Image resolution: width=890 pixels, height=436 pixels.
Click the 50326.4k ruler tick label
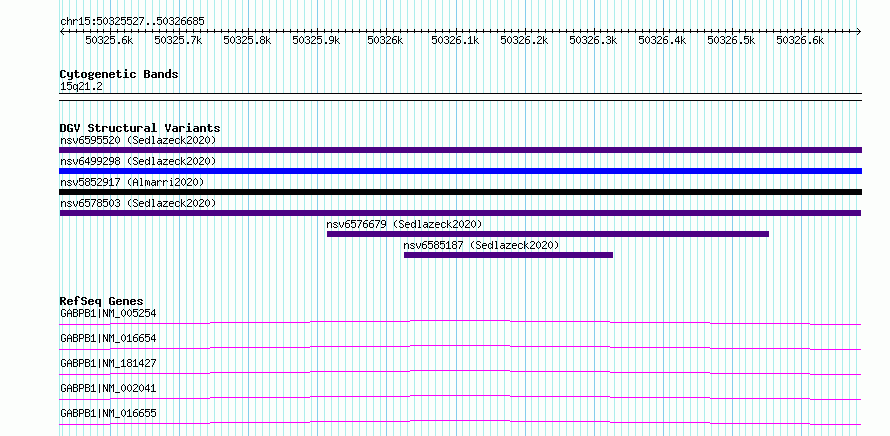662,41
